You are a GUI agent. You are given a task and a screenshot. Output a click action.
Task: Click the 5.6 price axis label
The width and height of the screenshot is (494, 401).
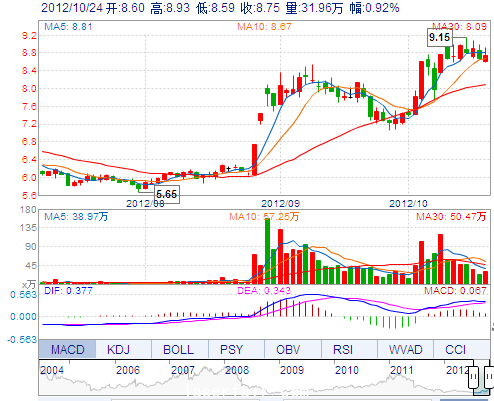click(29, 195)
